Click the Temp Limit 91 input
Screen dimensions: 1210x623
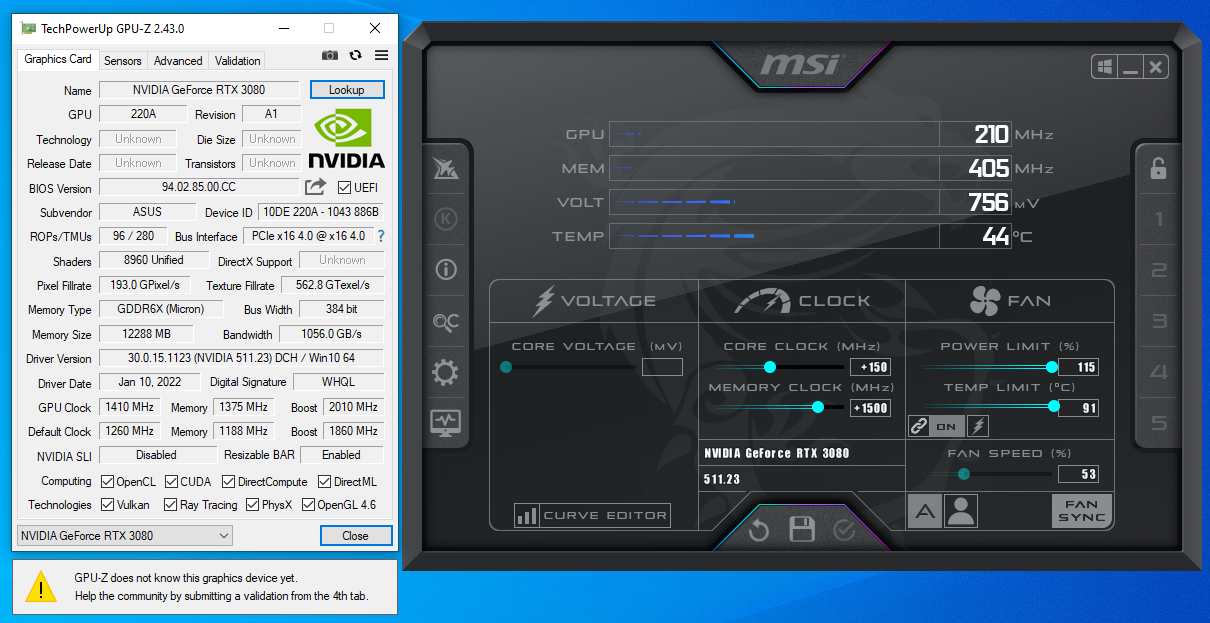pos(1079,407)
